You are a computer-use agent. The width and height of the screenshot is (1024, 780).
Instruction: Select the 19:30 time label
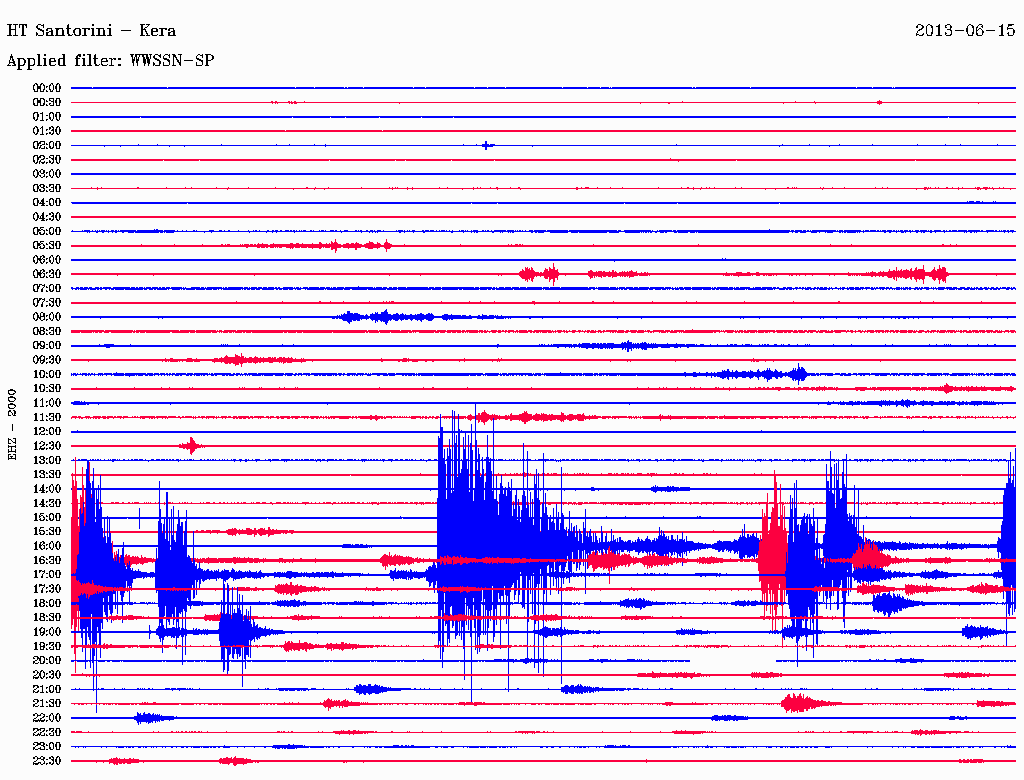[x=47, y=646]
